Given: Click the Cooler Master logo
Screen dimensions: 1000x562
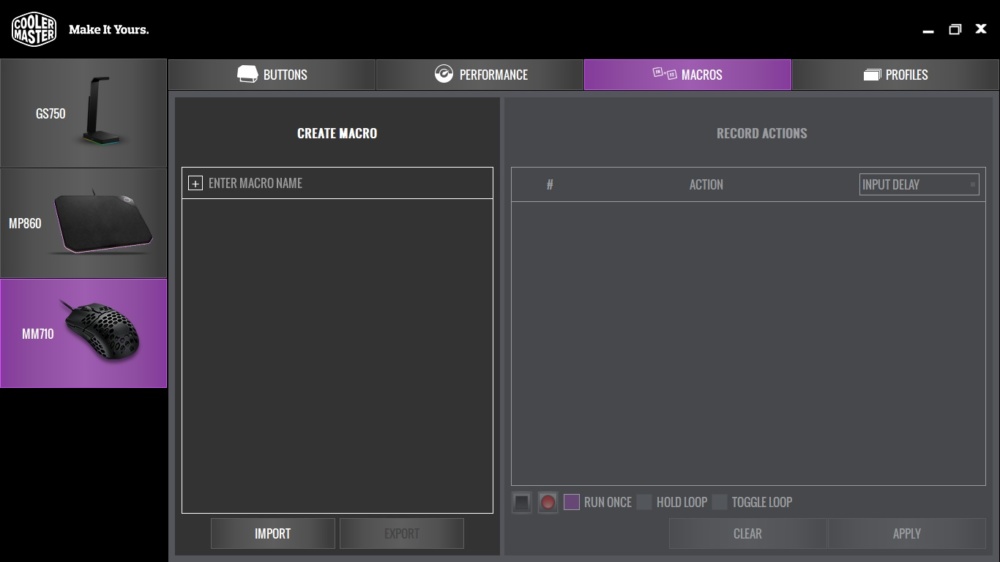Looking at the screenshot, I should [x=34, y=29].
